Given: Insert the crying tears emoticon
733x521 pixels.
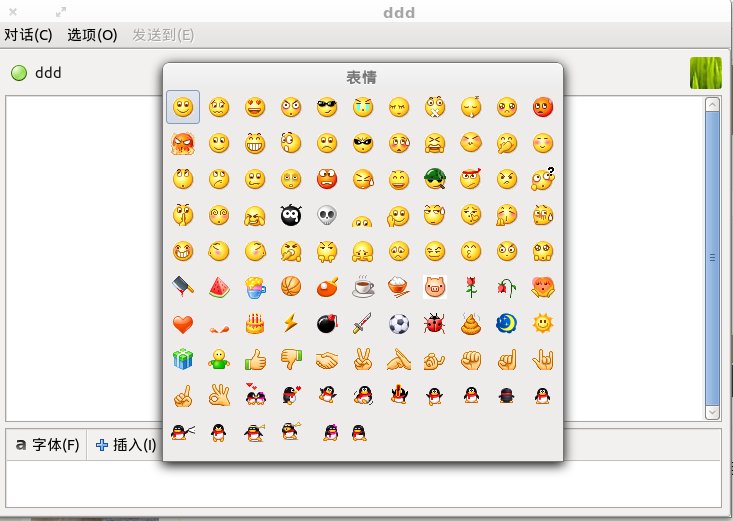Looking at the screenshot, I should (363, 107).
